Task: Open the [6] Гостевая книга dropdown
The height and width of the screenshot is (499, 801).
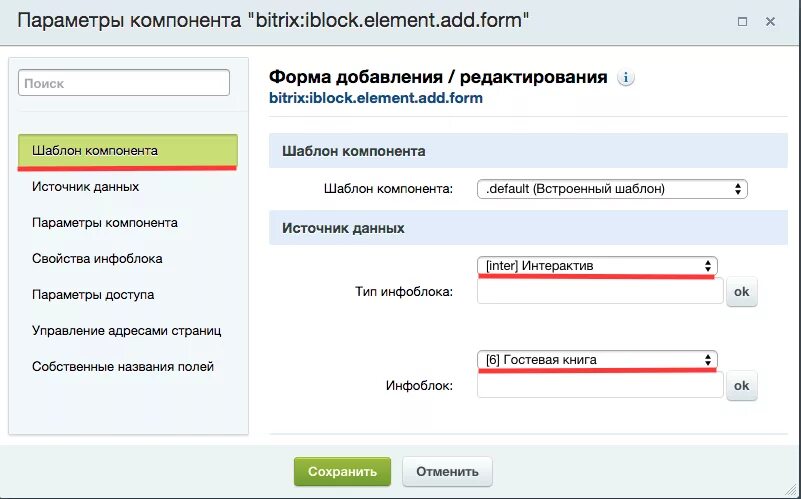Action: click(x=597, y=360)
